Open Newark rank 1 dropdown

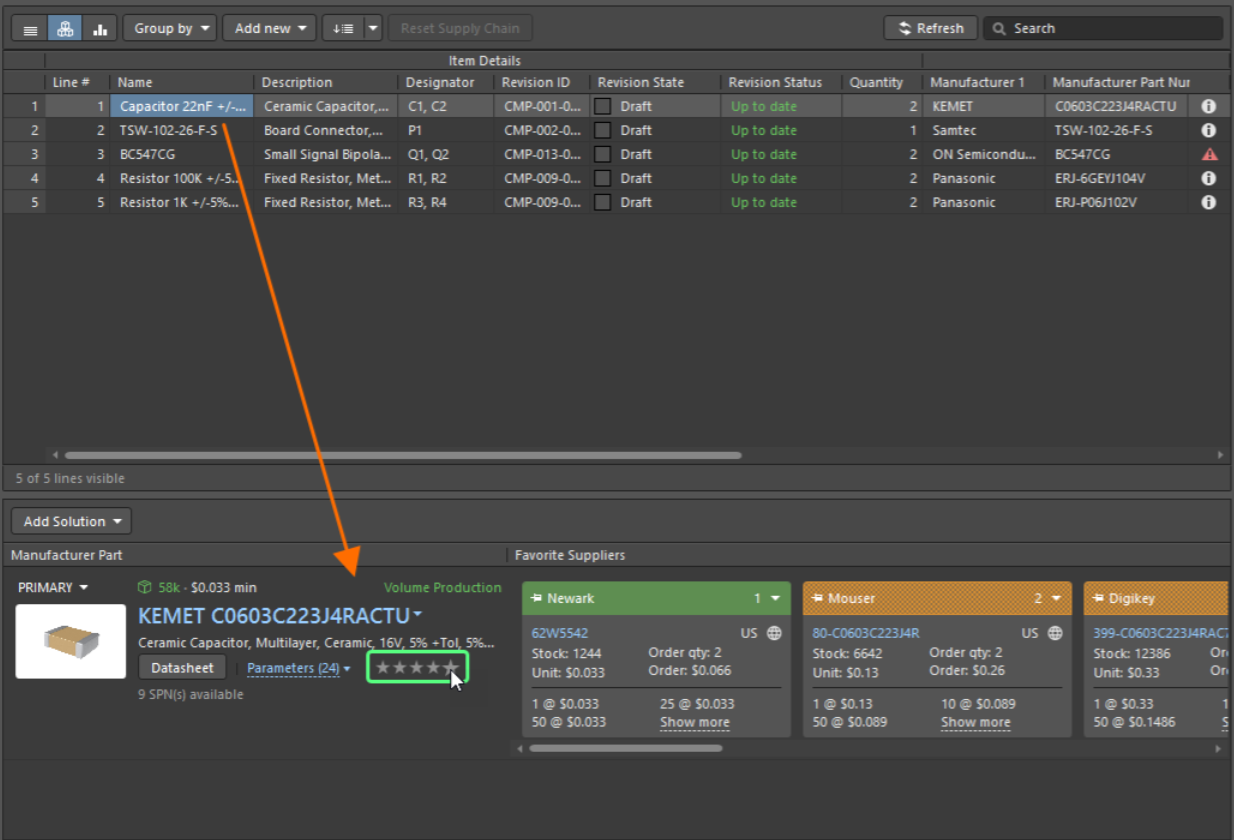pos(766,598)
